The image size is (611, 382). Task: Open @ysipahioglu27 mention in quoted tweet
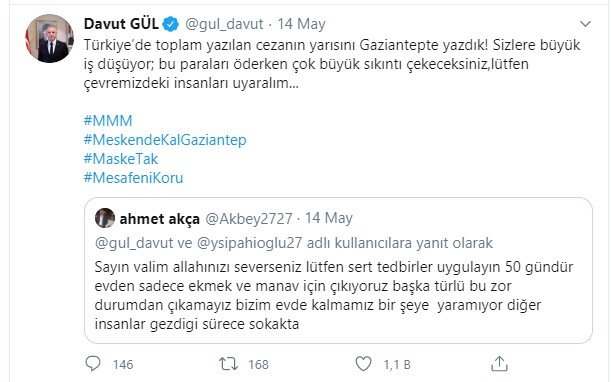249,243
